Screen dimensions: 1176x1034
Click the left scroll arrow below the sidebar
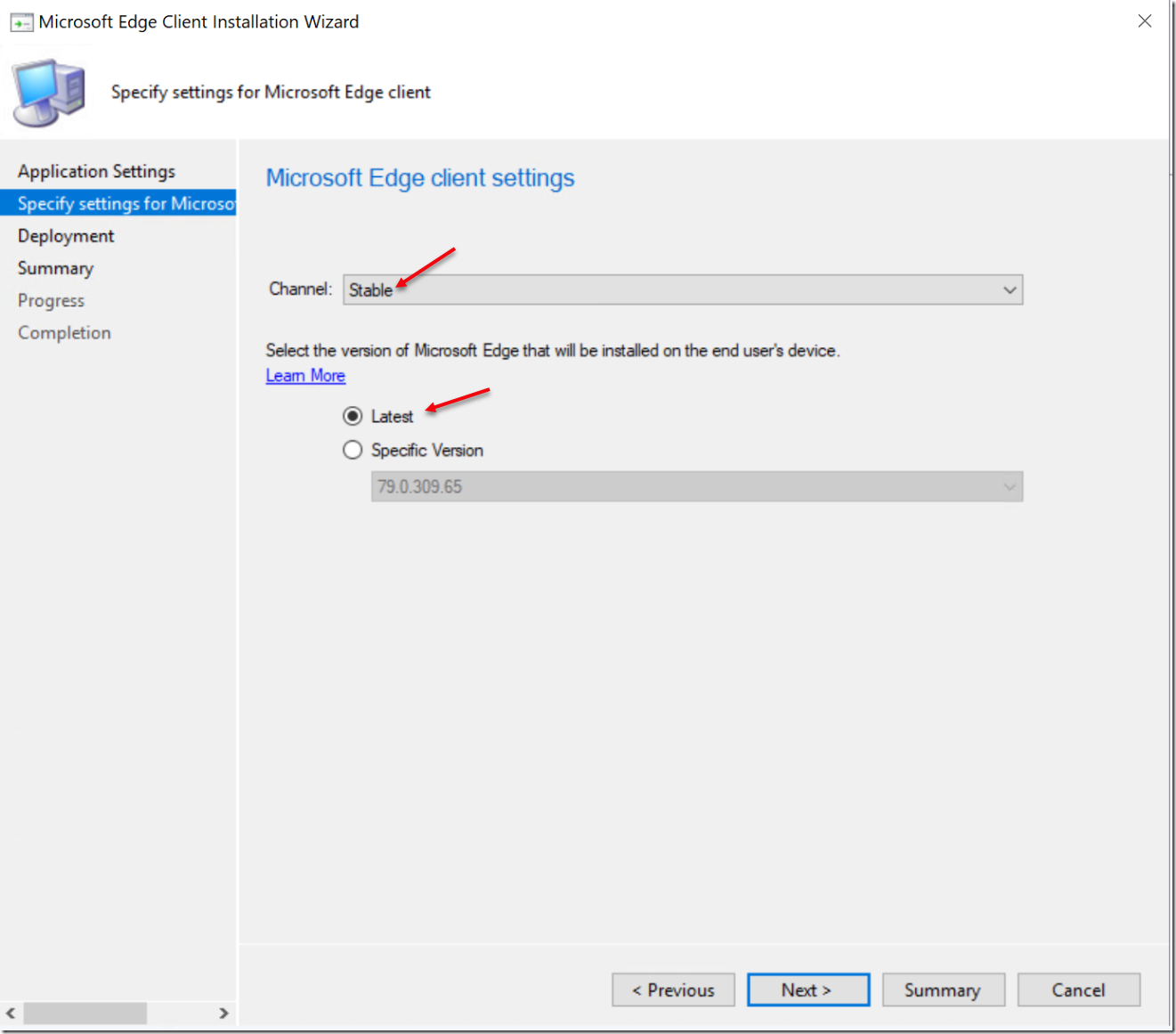click(x=12, y=1013)
